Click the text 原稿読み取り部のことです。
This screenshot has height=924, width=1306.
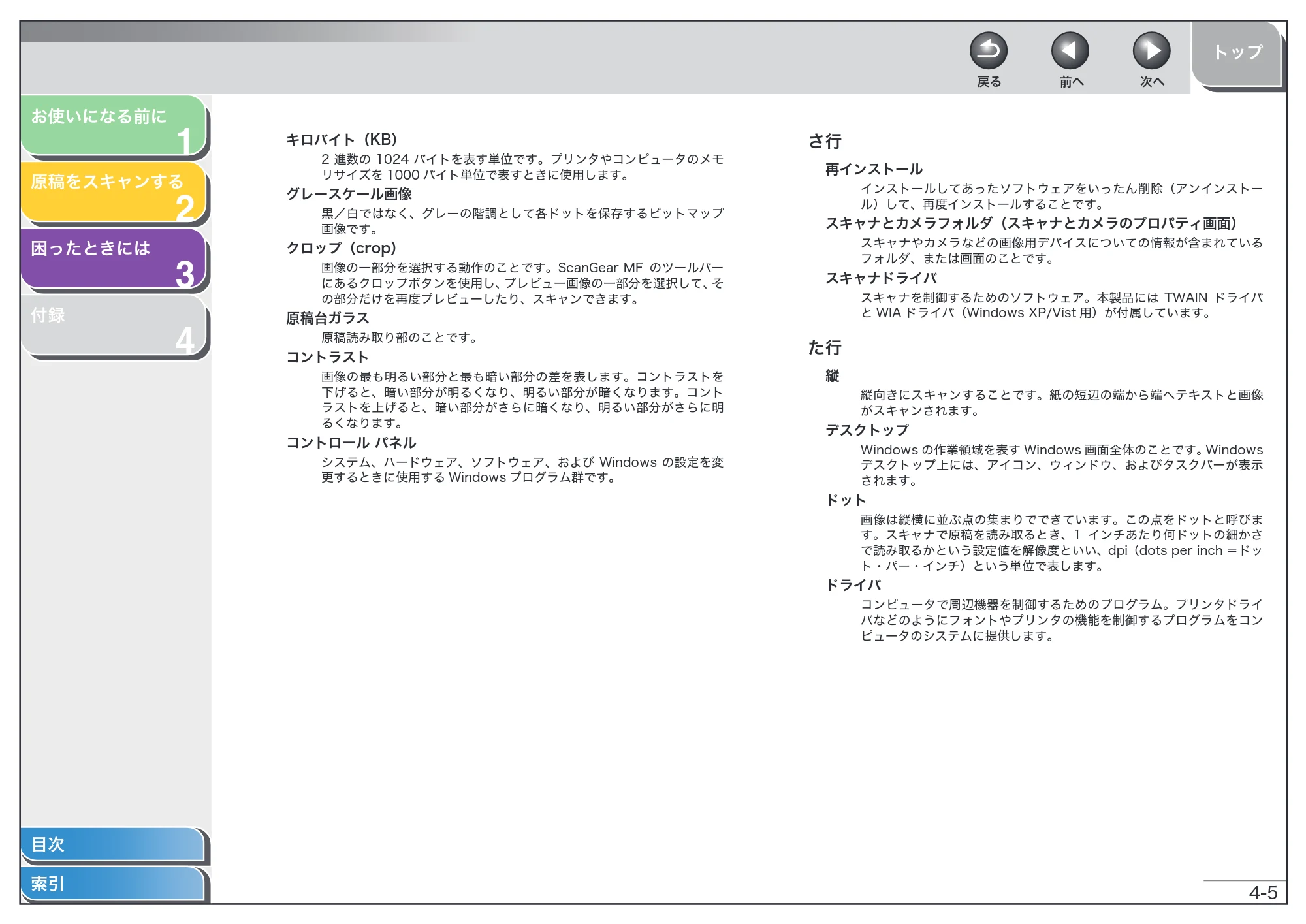[402, 338]
